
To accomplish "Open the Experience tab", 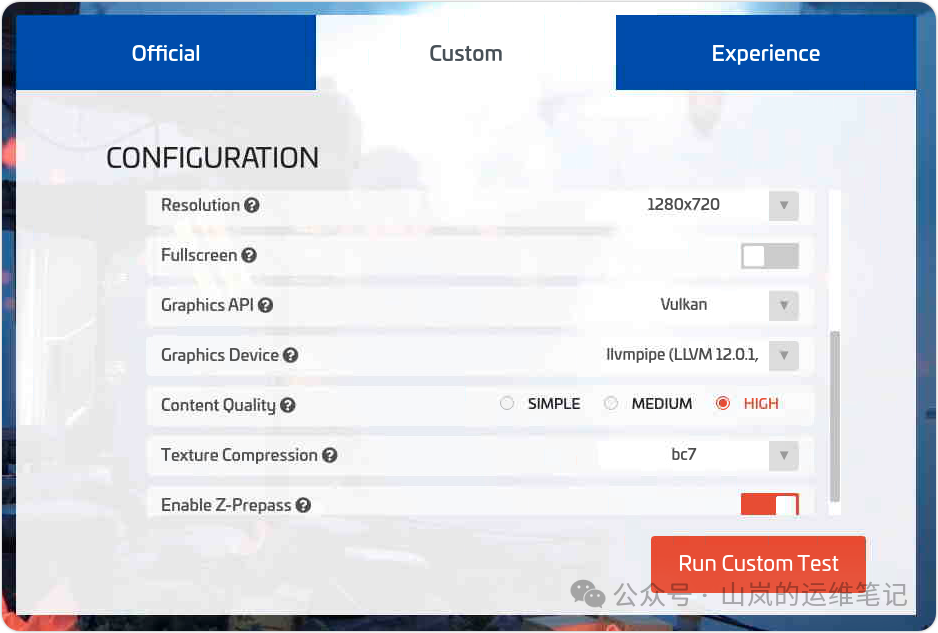I will [x=765, y=53].
